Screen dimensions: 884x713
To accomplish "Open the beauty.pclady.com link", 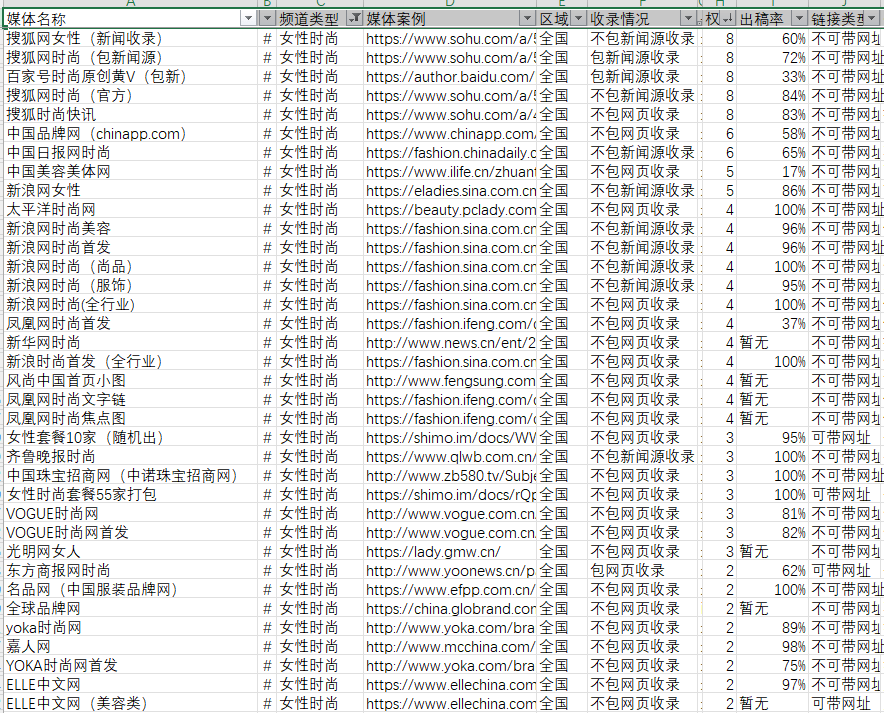I will coord(450,209).
